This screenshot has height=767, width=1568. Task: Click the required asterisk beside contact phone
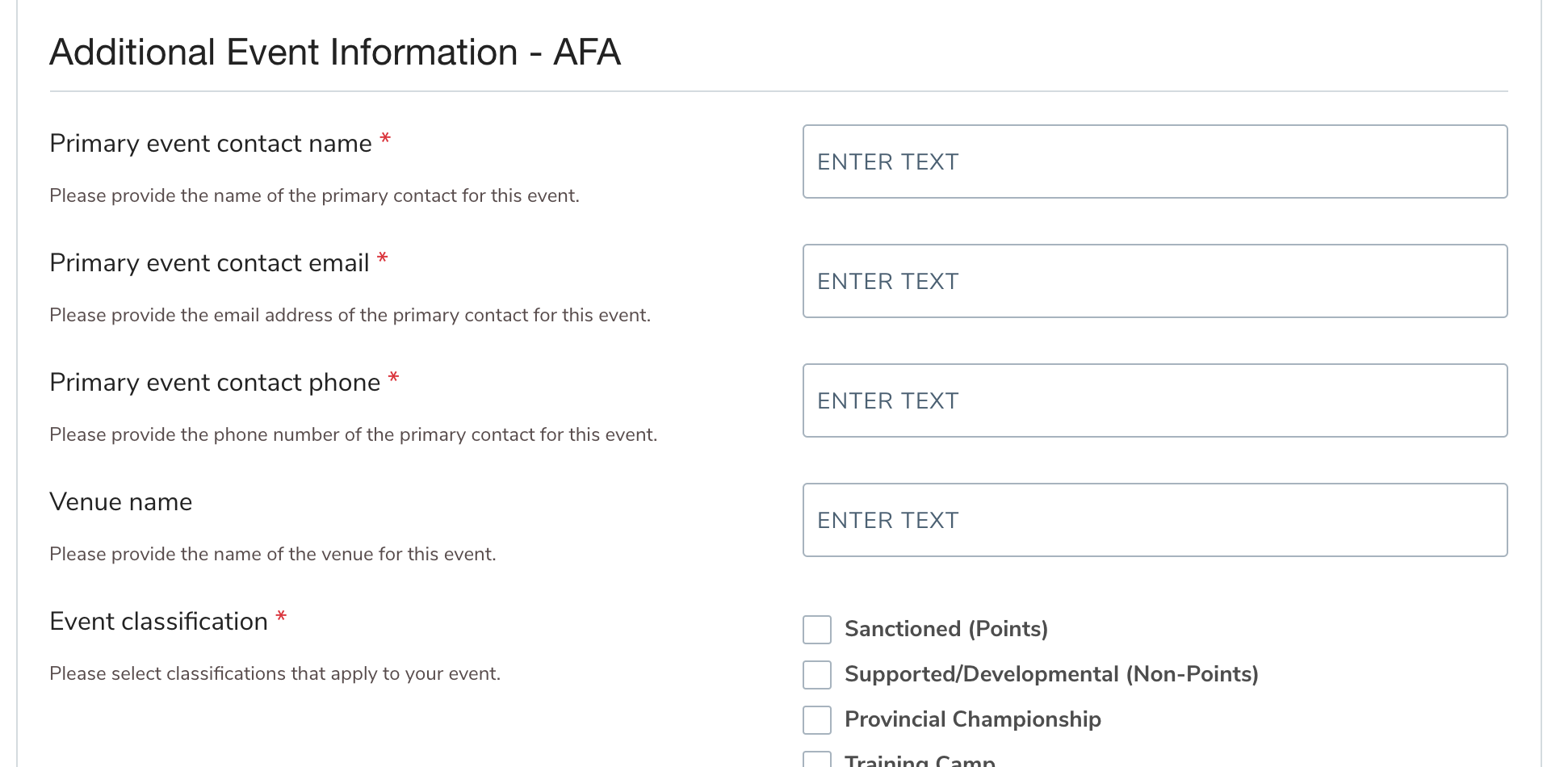(394, 378)
